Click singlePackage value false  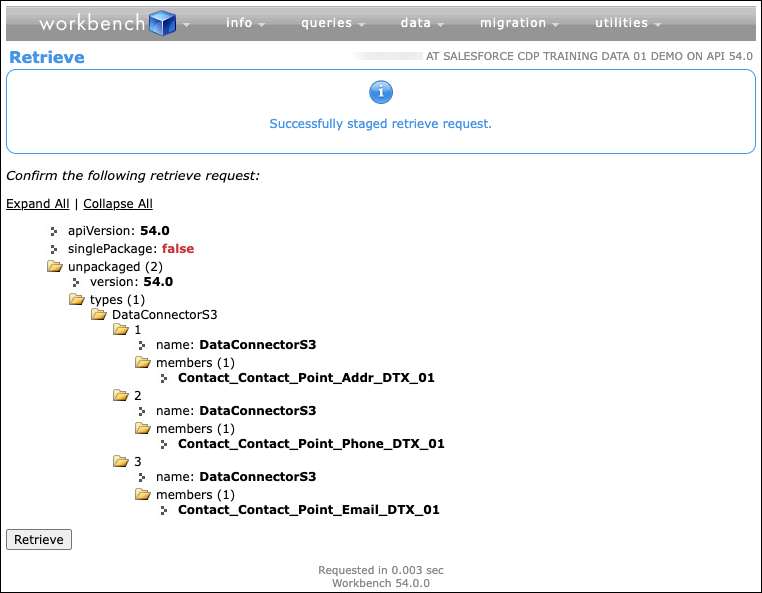(178, 248)
